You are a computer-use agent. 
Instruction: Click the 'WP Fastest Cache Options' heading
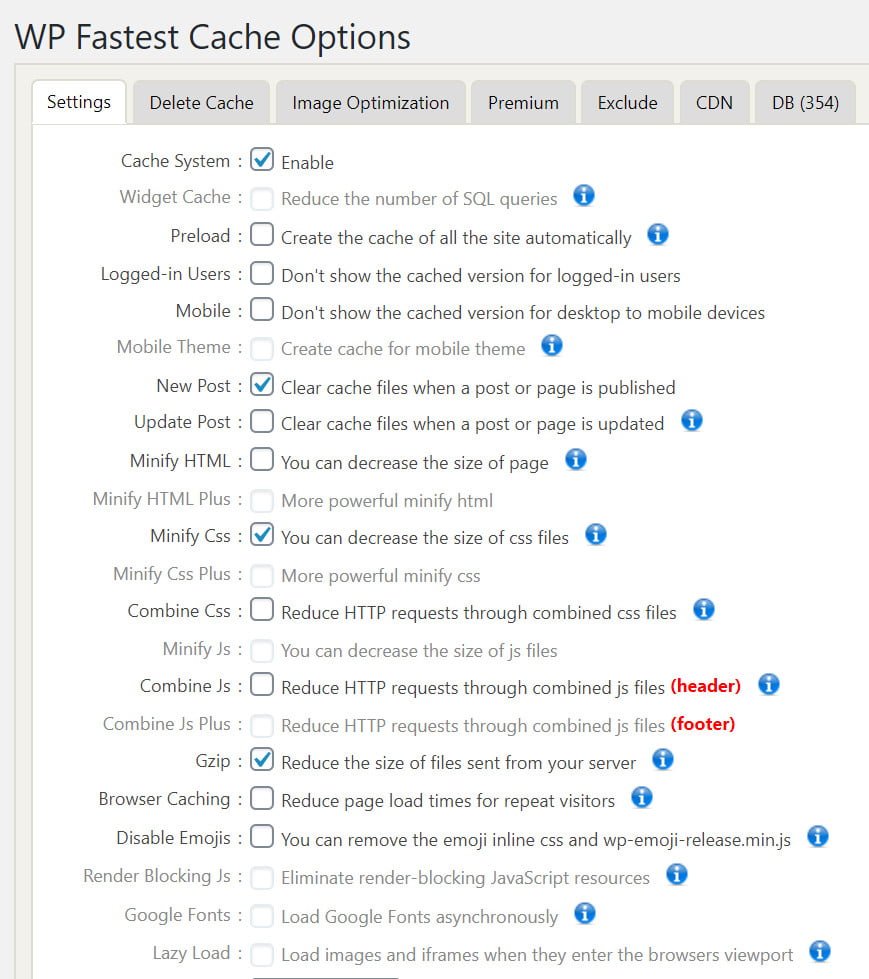[x=212, y=37]
